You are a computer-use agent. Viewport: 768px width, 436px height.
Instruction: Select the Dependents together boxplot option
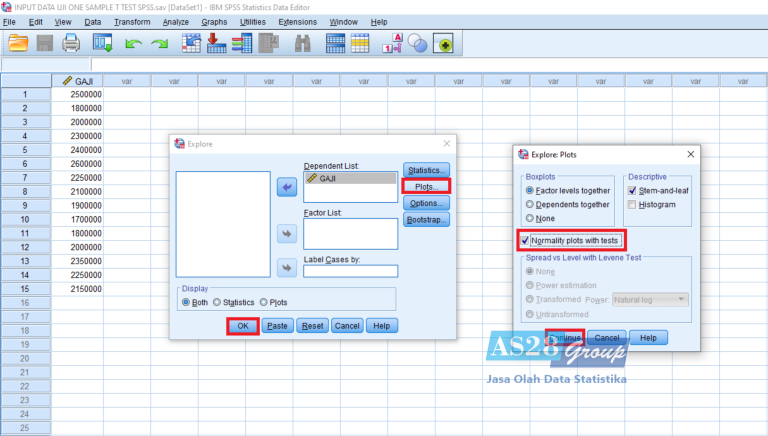(x=531, y=205)
